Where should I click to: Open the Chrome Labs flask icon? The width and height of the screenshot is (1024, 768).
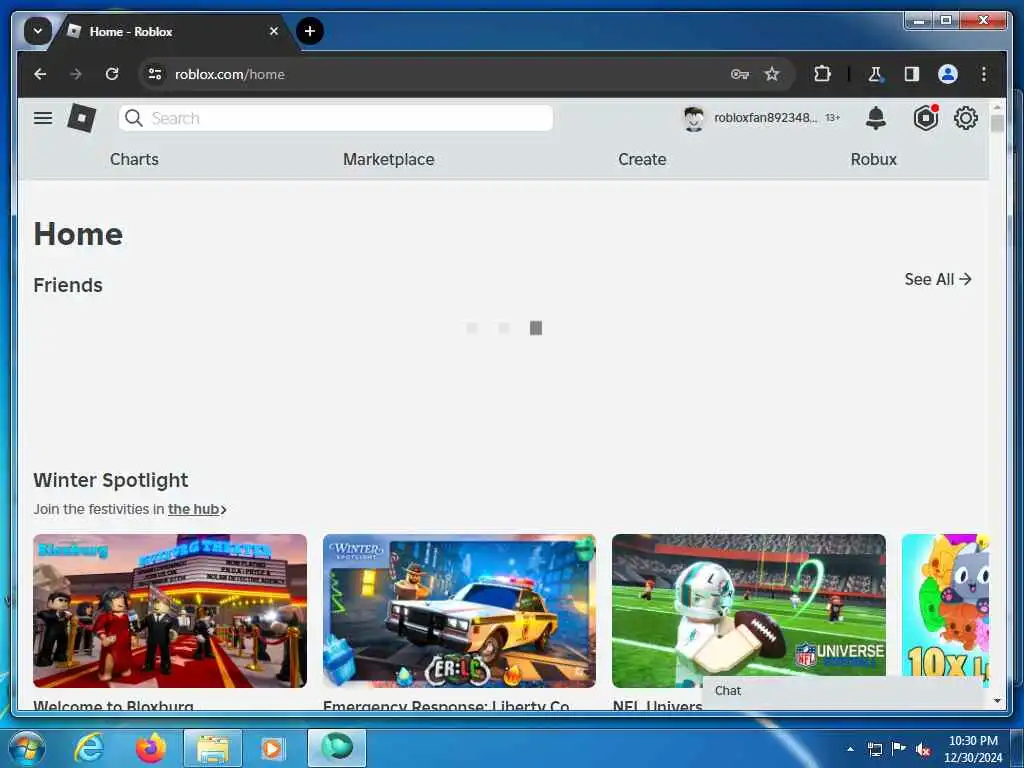875,74
